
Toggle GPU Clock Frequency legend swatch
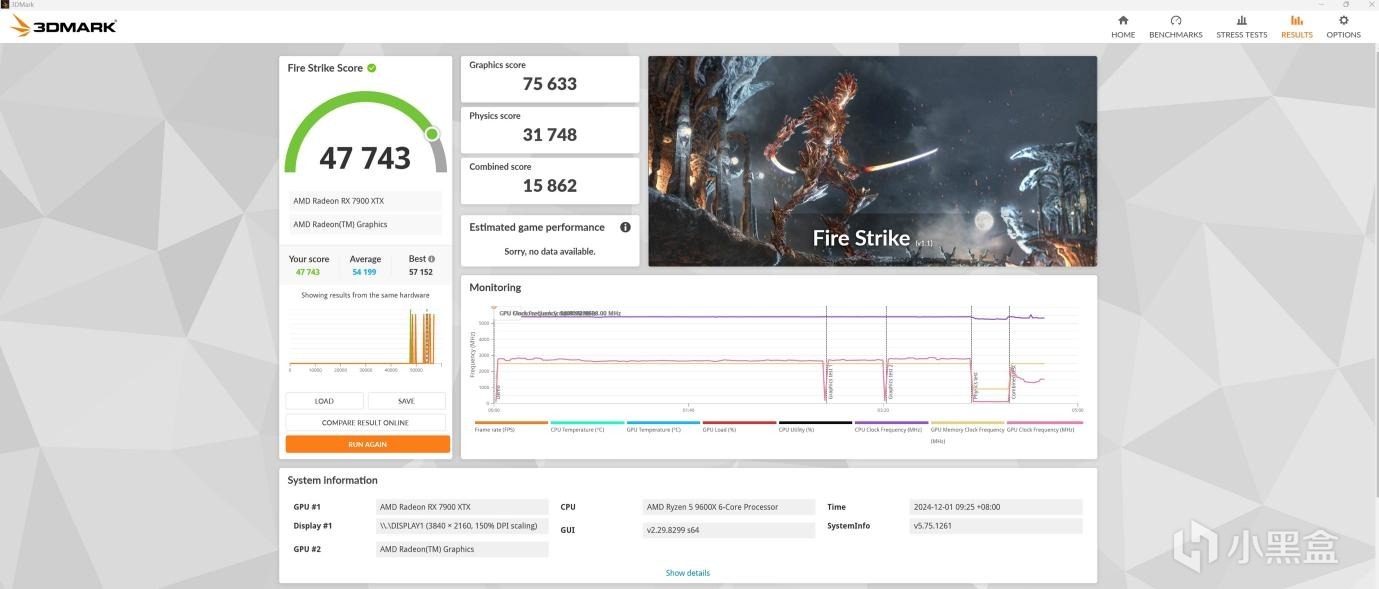tap(1044, 423)
